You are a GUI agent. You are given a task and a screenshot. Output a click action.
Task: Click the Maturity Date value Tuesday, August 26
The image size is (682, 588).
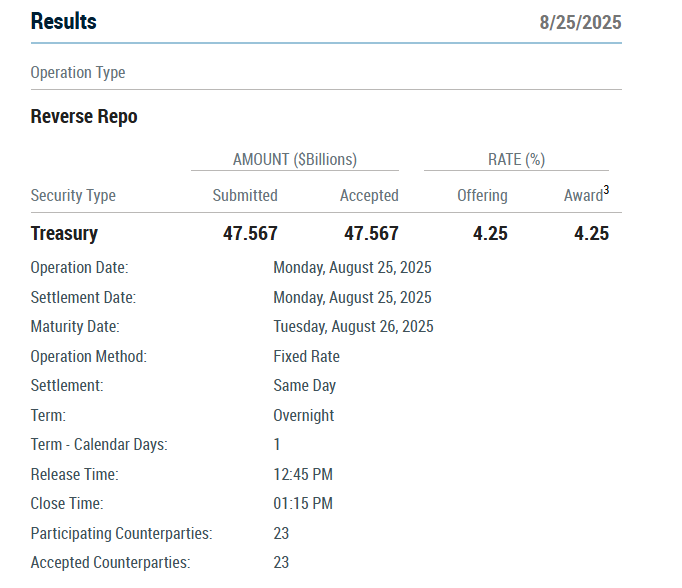pyautogui.click(x=353, y=327)
